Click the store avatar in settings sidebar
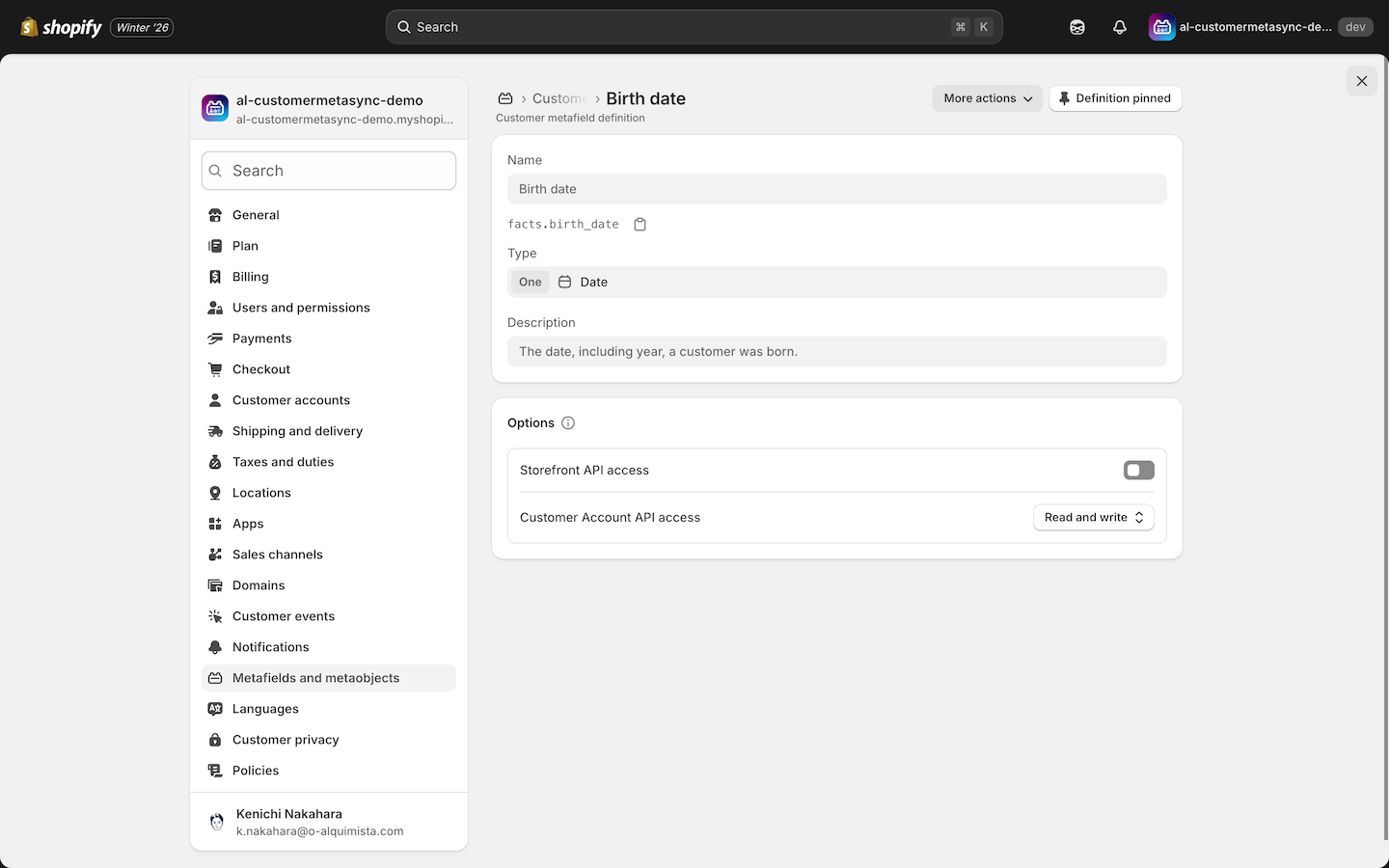This screenshot has width=1389, height=868. click(215, 108)
